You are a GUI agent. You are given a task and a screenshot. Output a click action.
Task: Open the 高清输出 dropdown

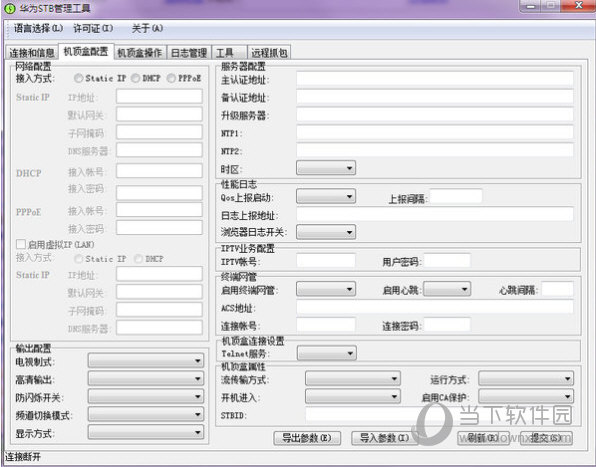146,378
